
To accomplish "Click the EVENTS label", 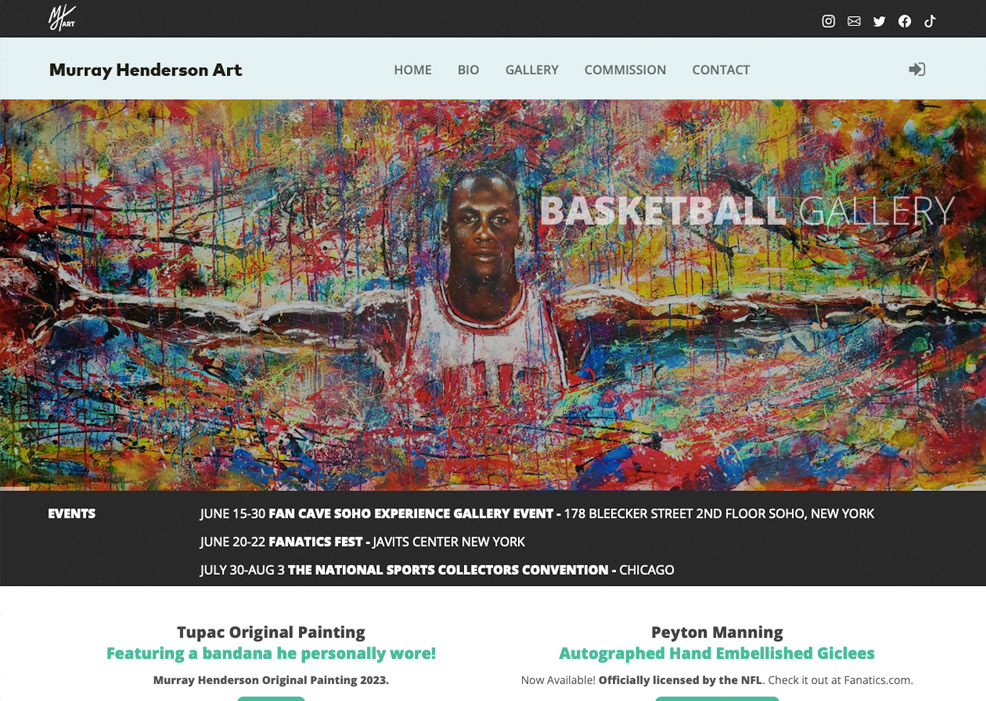I will point(72,514).
